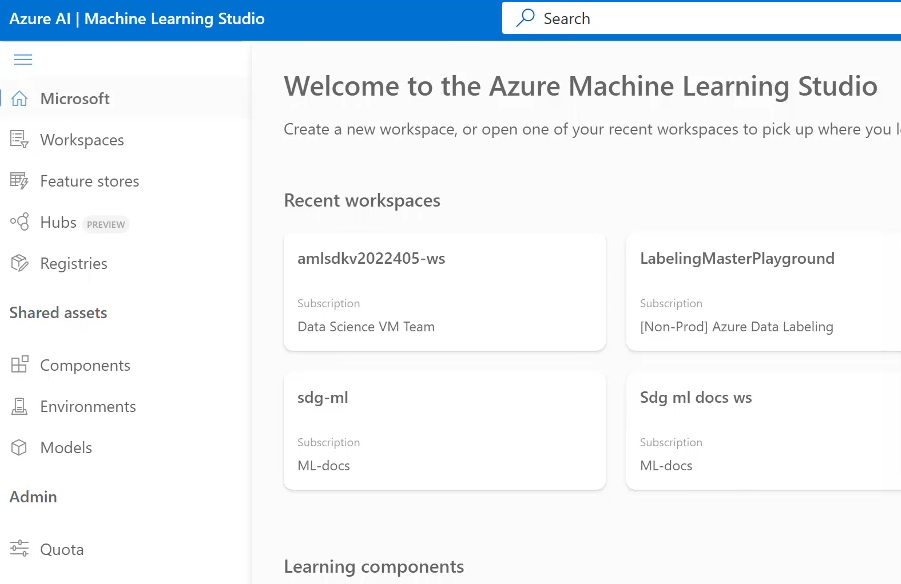Screen dimensions: 901x584
Task: Click the Welcome to Azure Machine Learning Studio heading
Action: (580, 86)
